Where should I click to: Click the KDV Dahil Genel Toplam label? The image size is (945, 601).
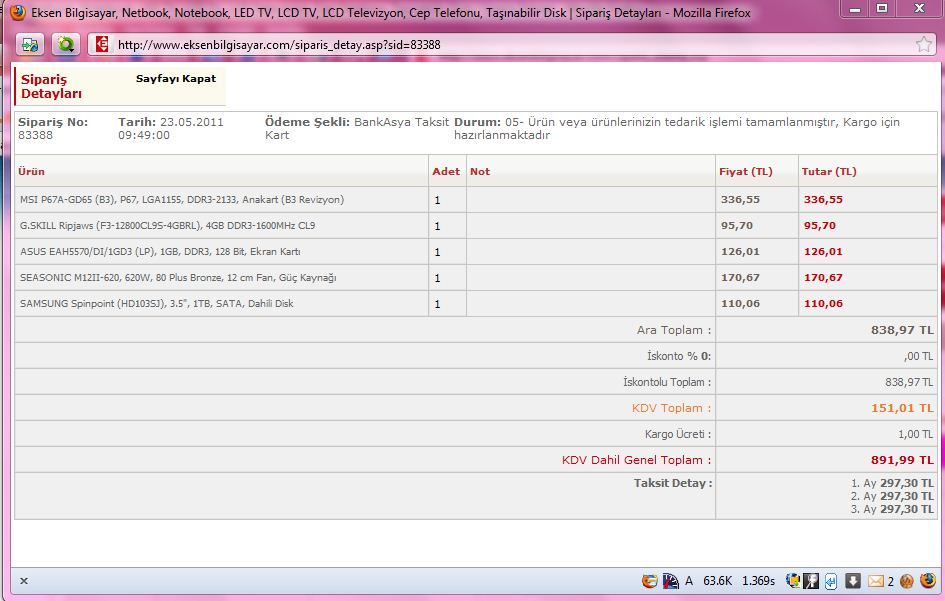pos(636,460)
